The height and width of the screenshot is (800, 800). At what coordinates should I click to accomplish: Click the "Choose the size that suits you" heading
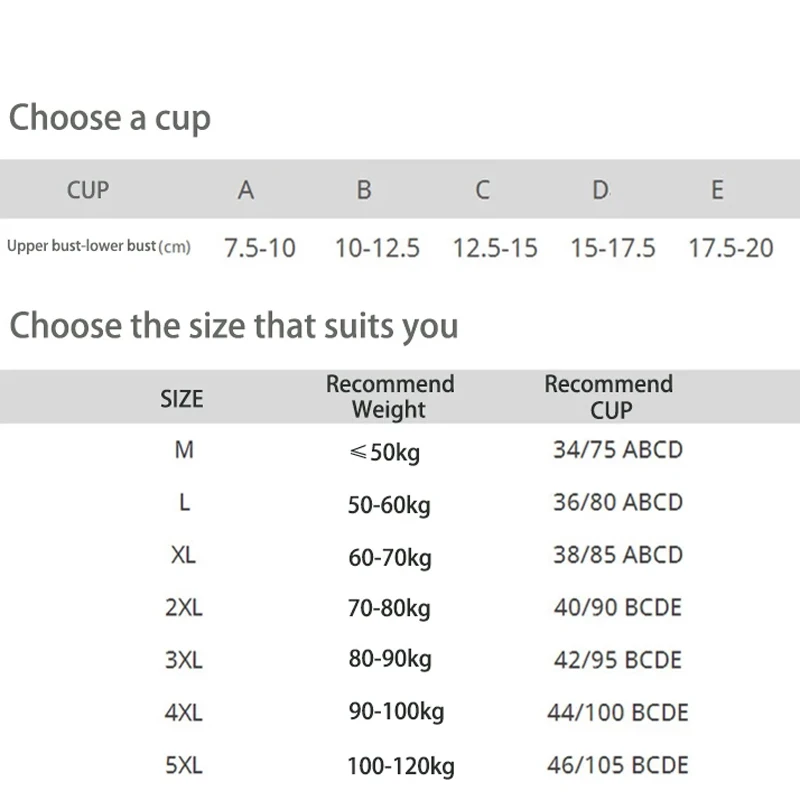pos(234,326)
